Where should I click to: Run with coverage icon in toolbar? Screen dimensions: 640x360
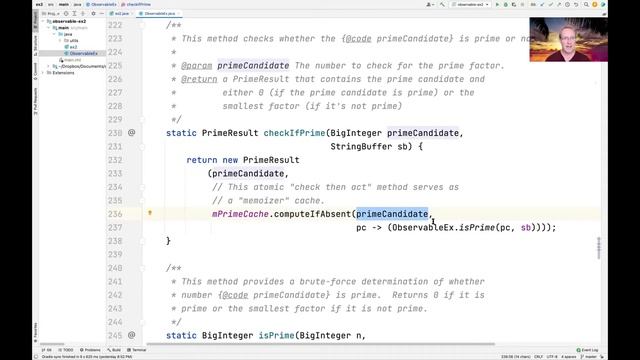pyautogui.click(x=514, y=4)
